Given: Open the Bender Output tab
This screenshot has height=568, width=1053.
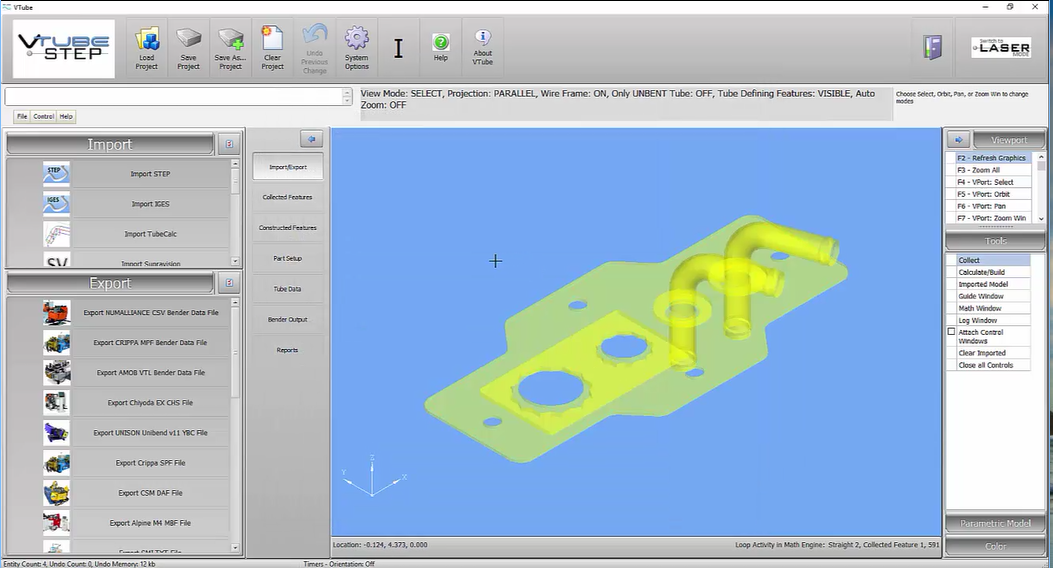Looking at the screenshot, I should click(288, 319).
